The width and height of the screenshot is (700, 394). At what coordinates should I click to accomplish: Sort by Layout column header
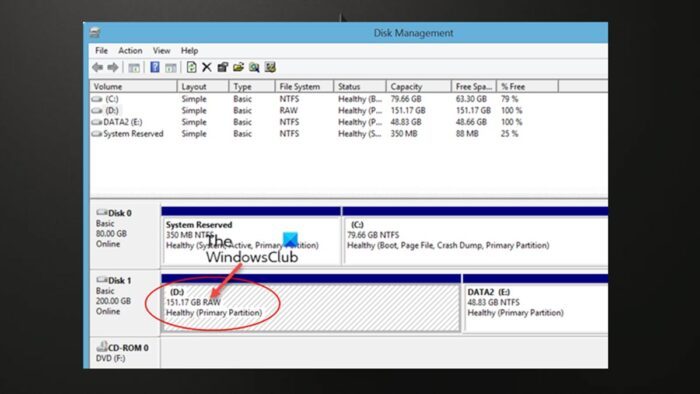[203, 87]
